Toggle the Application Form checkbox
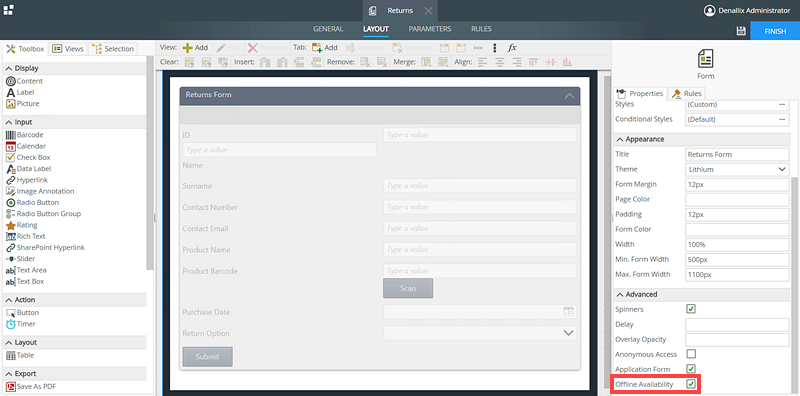Image resolution: width=800 pixels, height=396 pixels. tap(691, 368)
